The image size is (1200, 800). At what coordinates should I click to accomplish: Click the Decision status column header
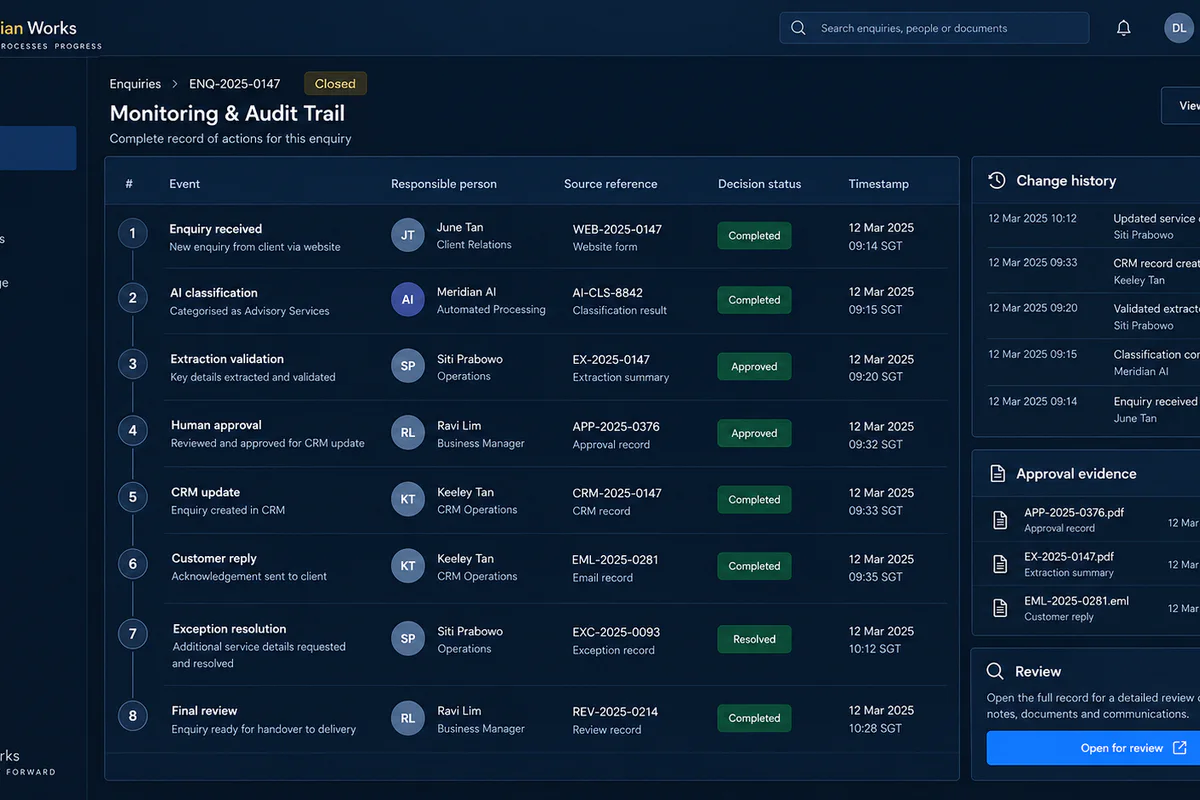coord(760,184)
